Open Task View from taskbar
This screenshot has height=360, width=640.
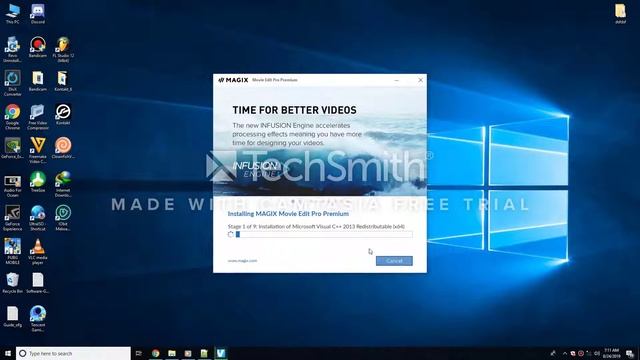pyautogui.click(x=139, y=353)
